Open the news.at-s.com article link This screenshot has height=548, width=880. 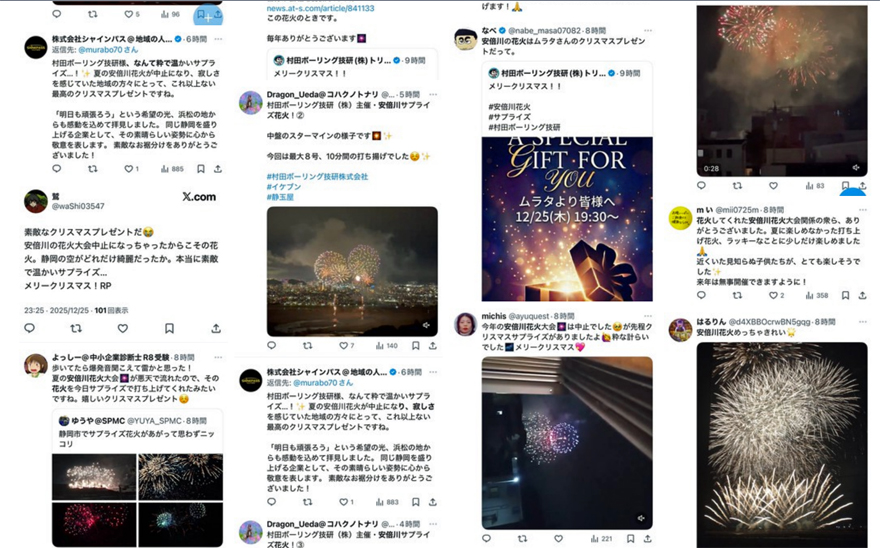pos(320,8)
